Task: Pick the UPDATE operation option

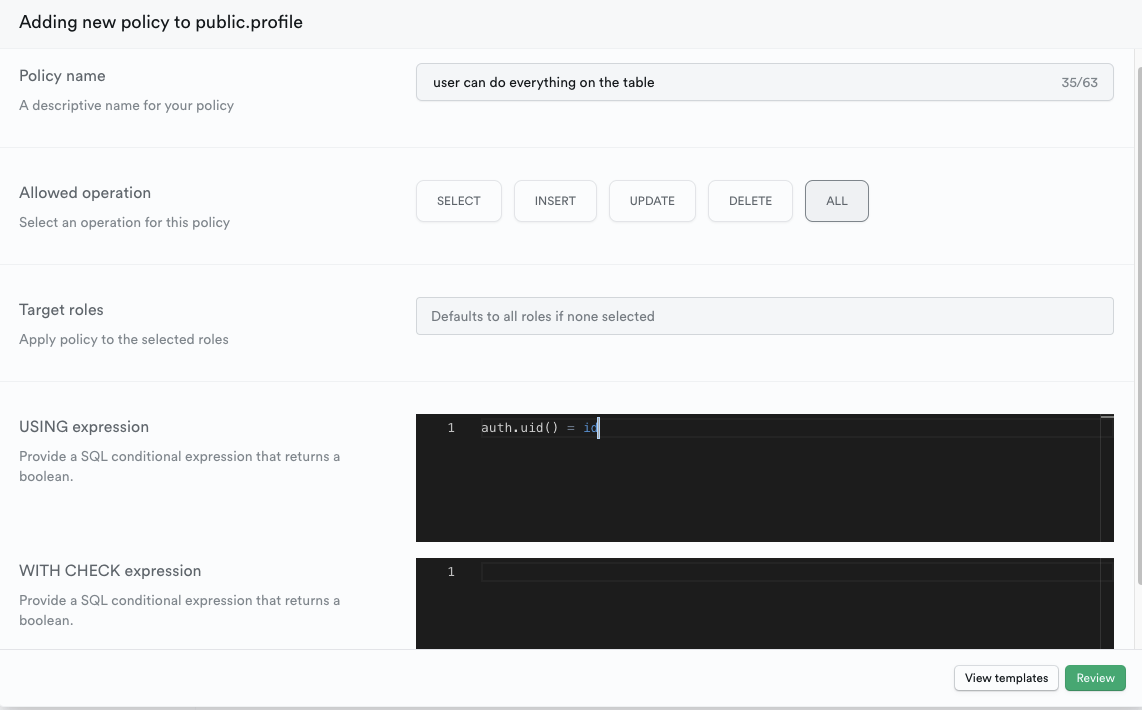Action: [x=652, y=201]
